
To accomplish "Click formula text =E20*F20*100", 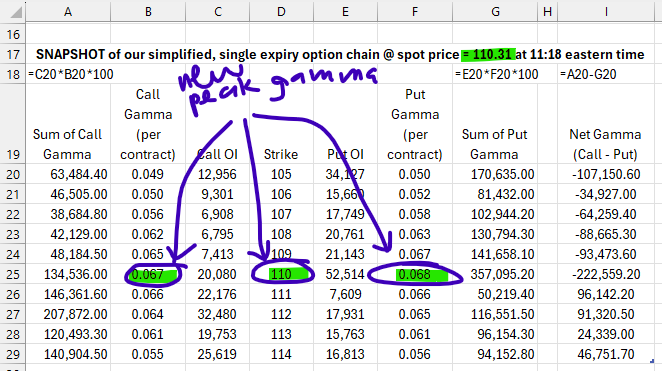I will pyautogui.click(x=496, y=74).
